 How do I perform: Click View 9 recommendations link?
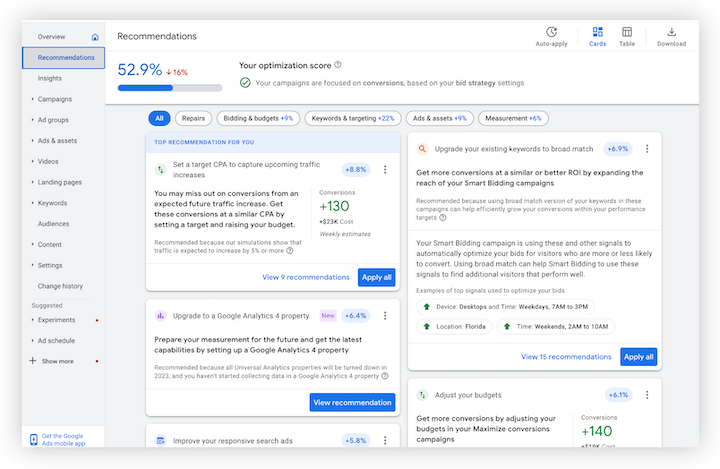tap(306, 277)
